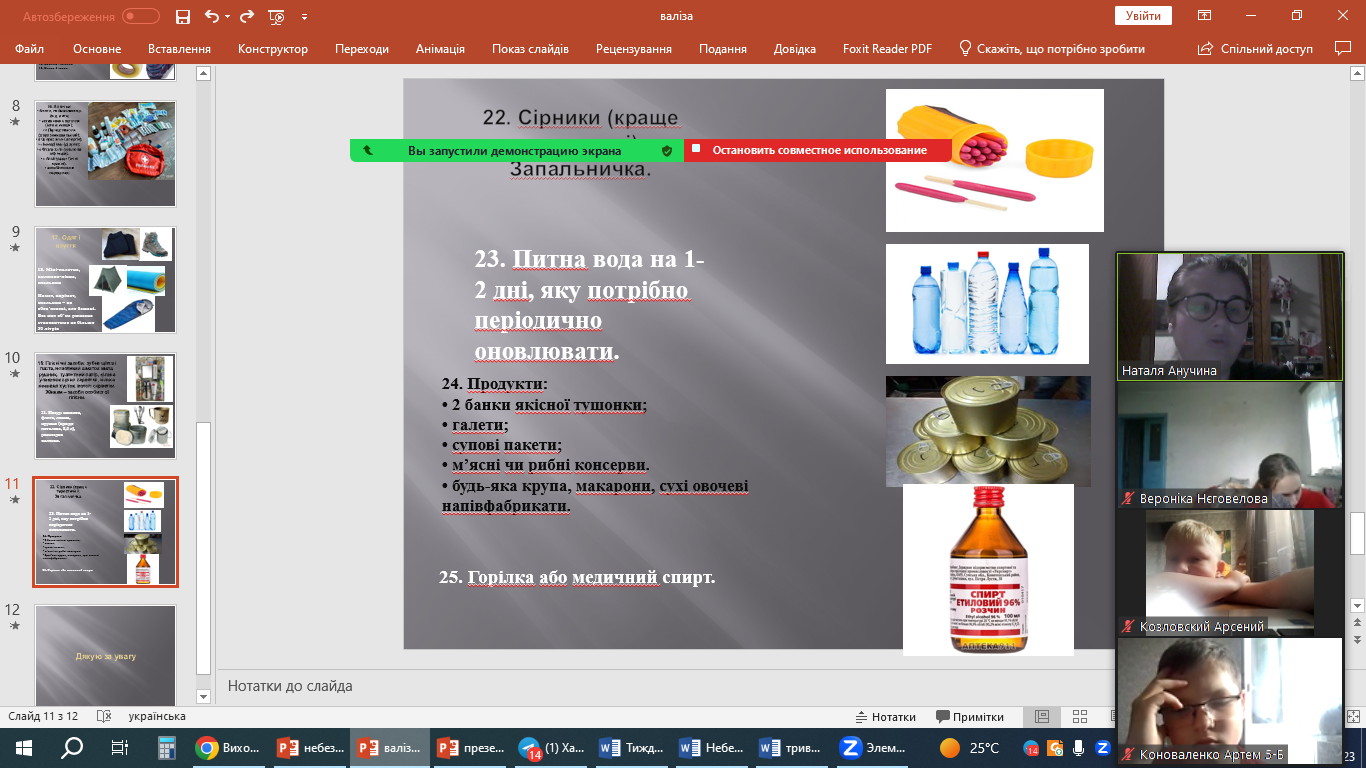This screenshot has width=1366, height=768.
Task: Open the Файл menu tab
Action: (x=30, y=49)
